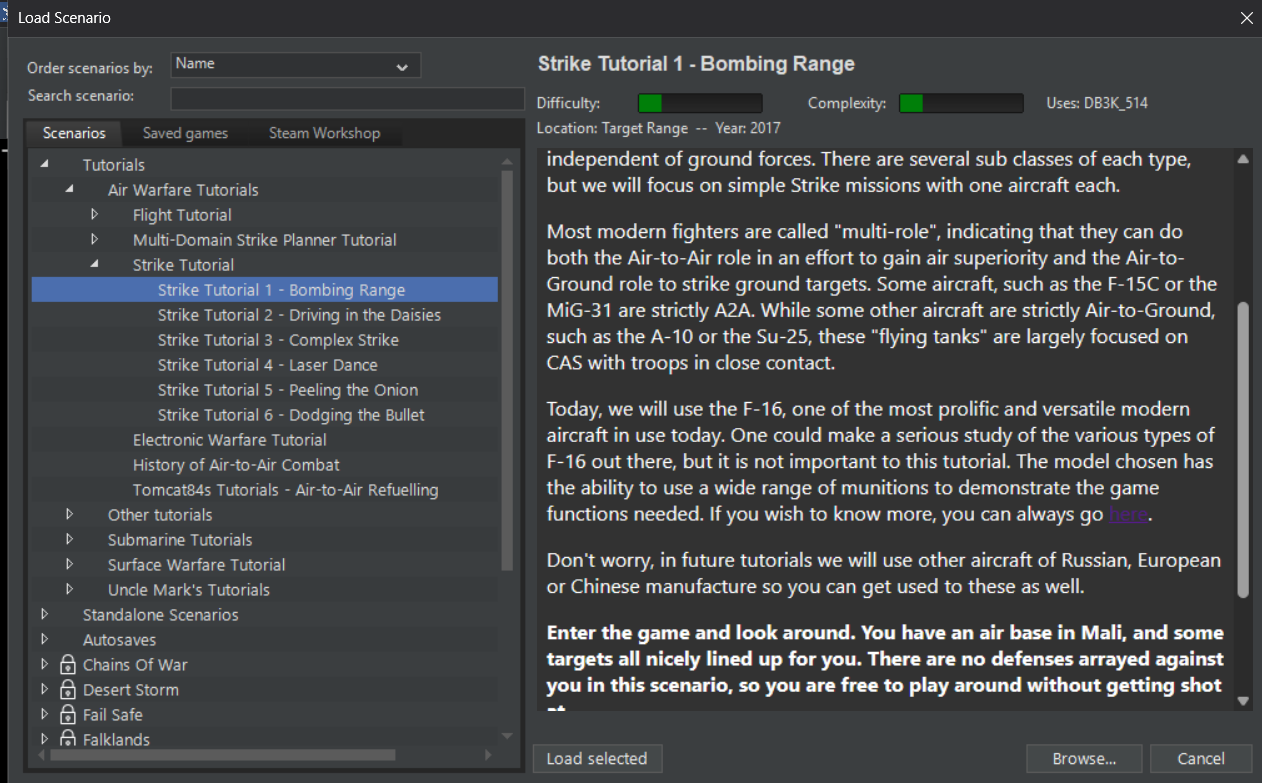The width and height of the screenshot is (1262, 783).
Task: Collapse the Strike Tutorial node
Action: click(x=94, y=264)
